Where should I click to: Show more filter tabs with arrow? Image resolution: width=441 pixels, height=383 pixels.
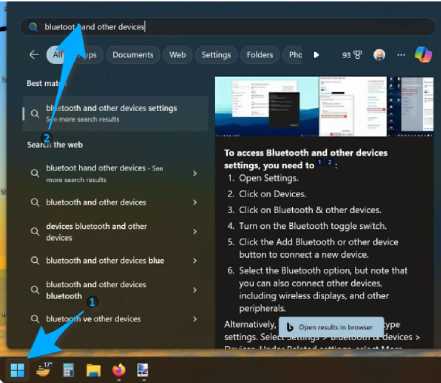click(316, 55)
